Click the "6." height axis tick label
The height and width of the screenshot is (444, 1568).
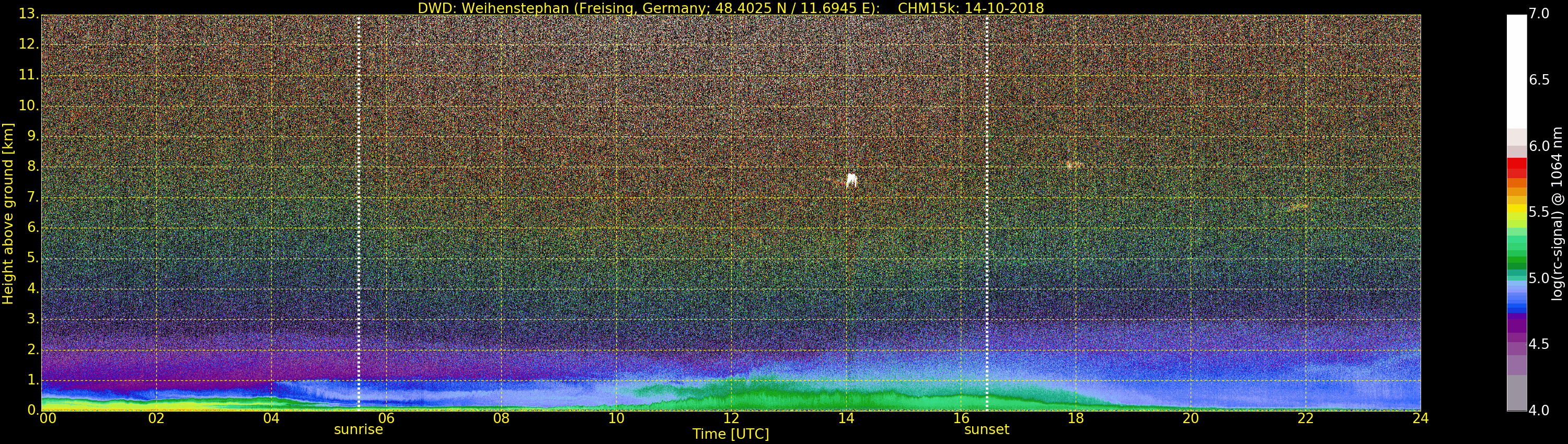click(x=32, y=227)
